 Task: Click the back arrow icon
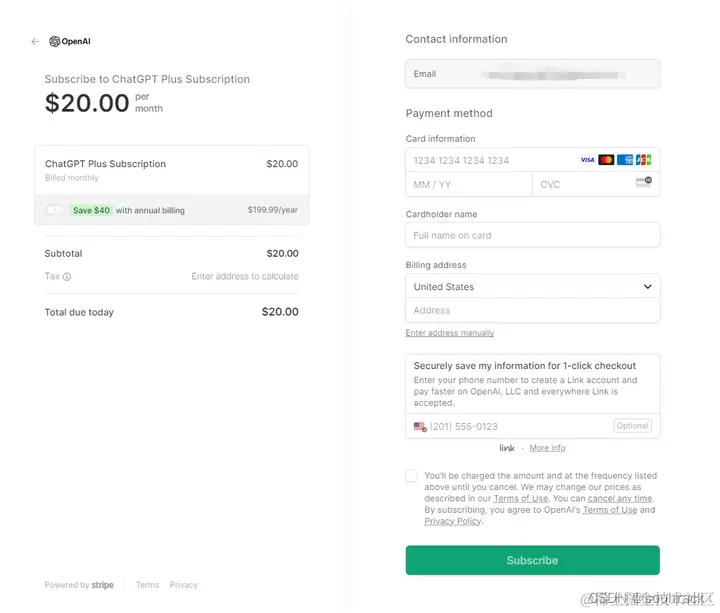[35, 42]
